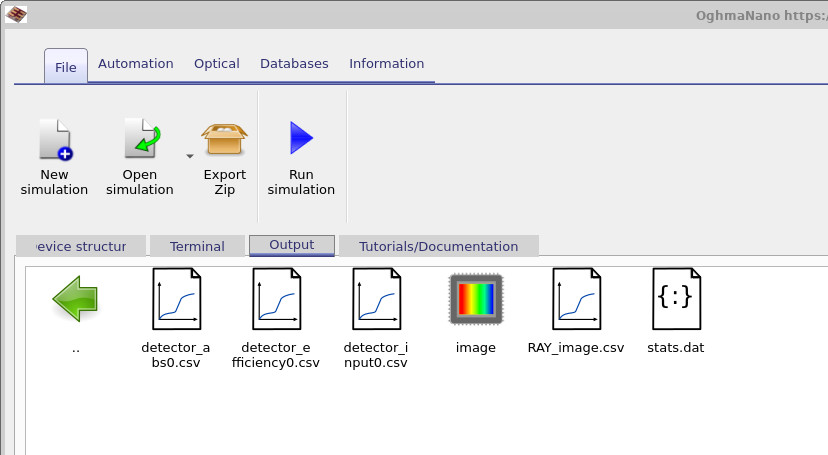Viewport: 828px width, 455px height.
Task: Select the Output tab
Action: pos(291,245)
